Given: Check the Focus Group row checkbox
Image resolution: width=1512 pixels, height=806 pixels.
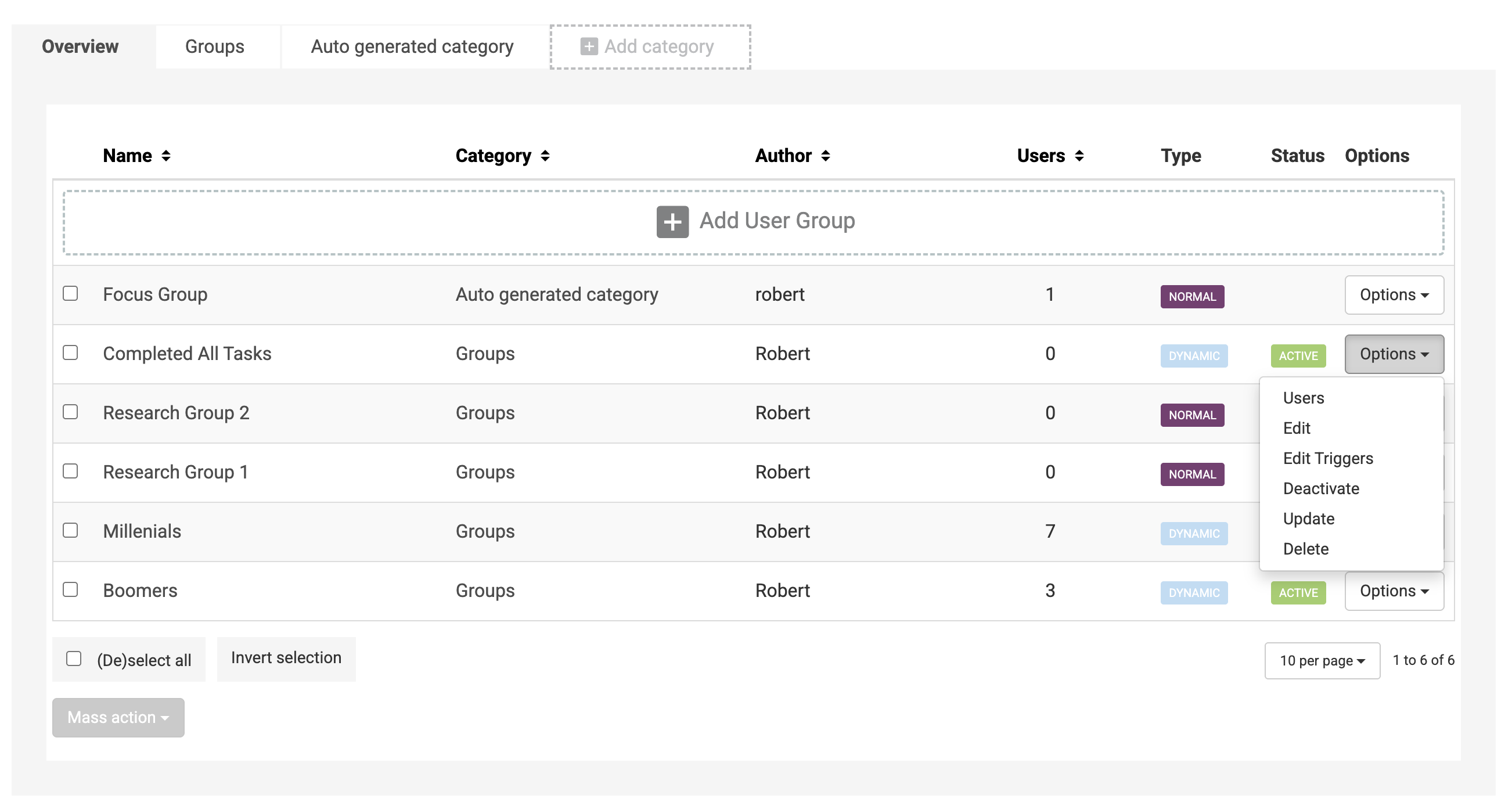Looking at the screenshot, I should tap(70, 293).
